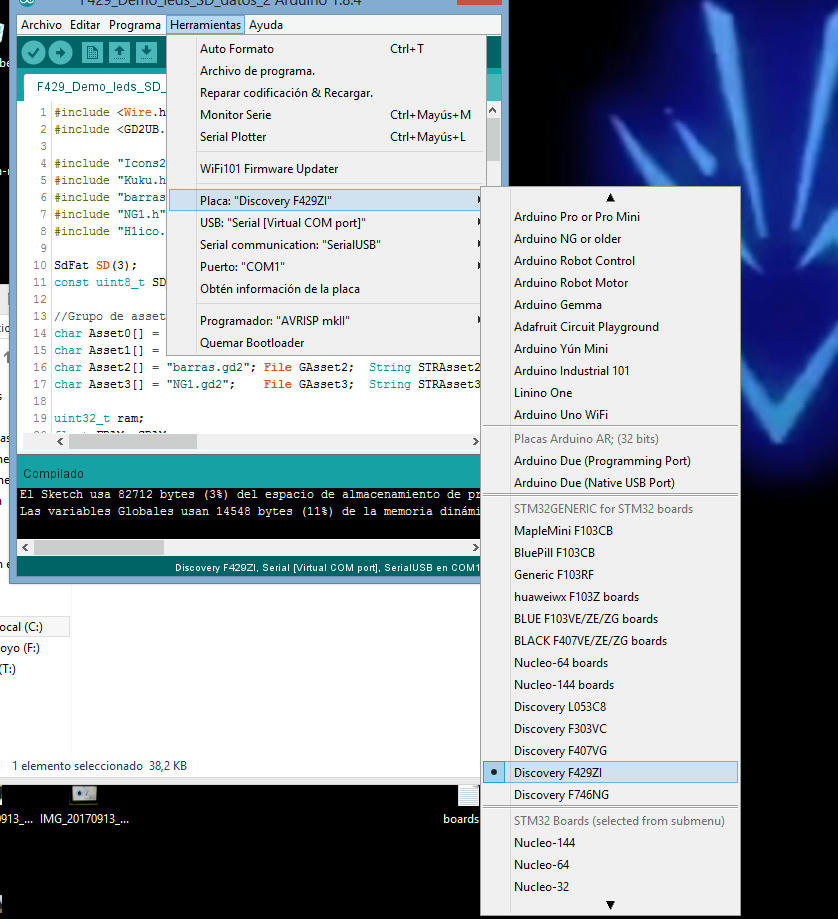Image resolution: width=838 pixels, height=919 pixels.
Task: Select Discovery F407VG board
Action: [x=610, y=750]
